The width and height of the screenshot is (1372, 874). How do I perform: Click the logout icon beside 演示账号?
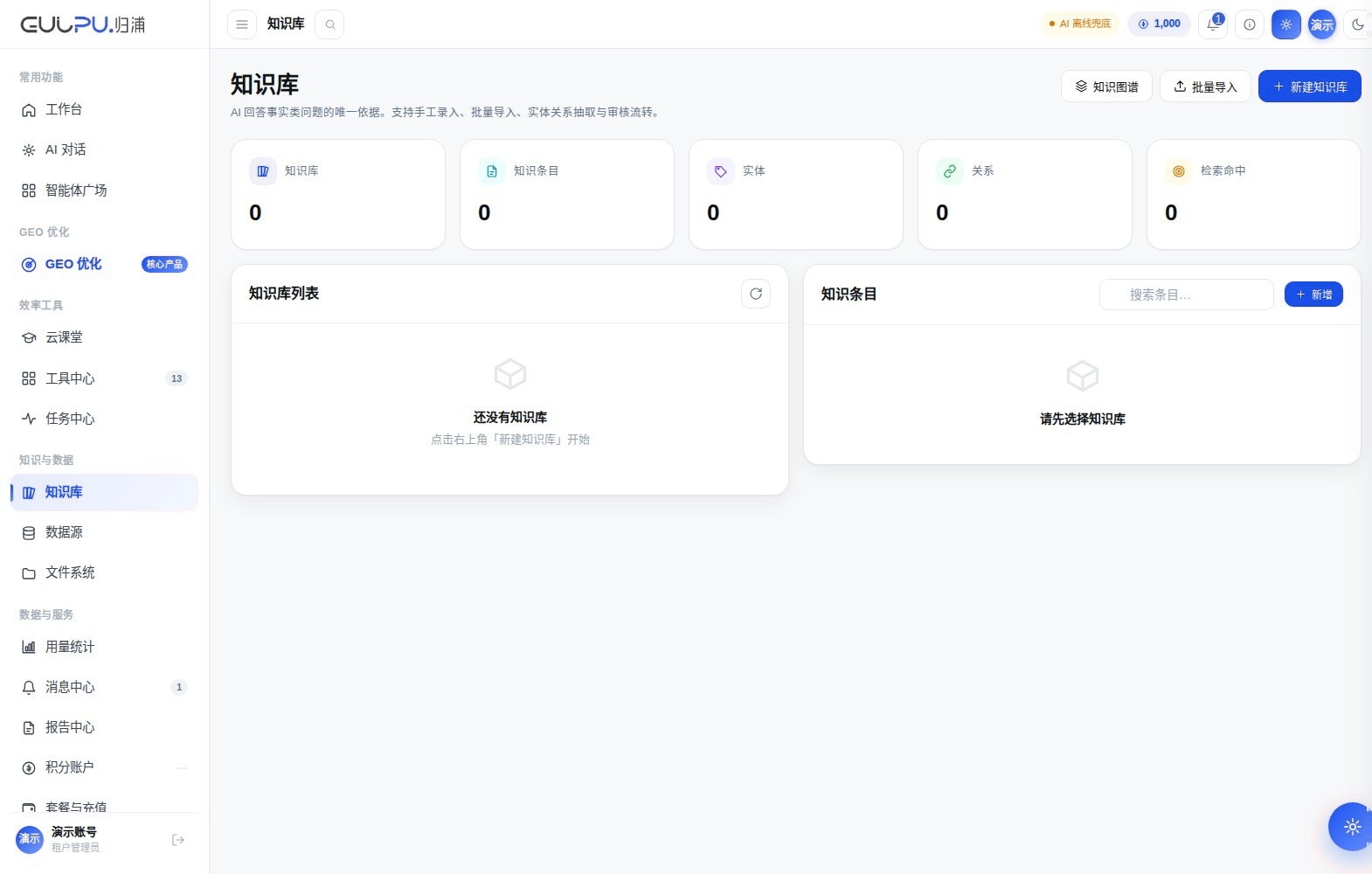178,840
